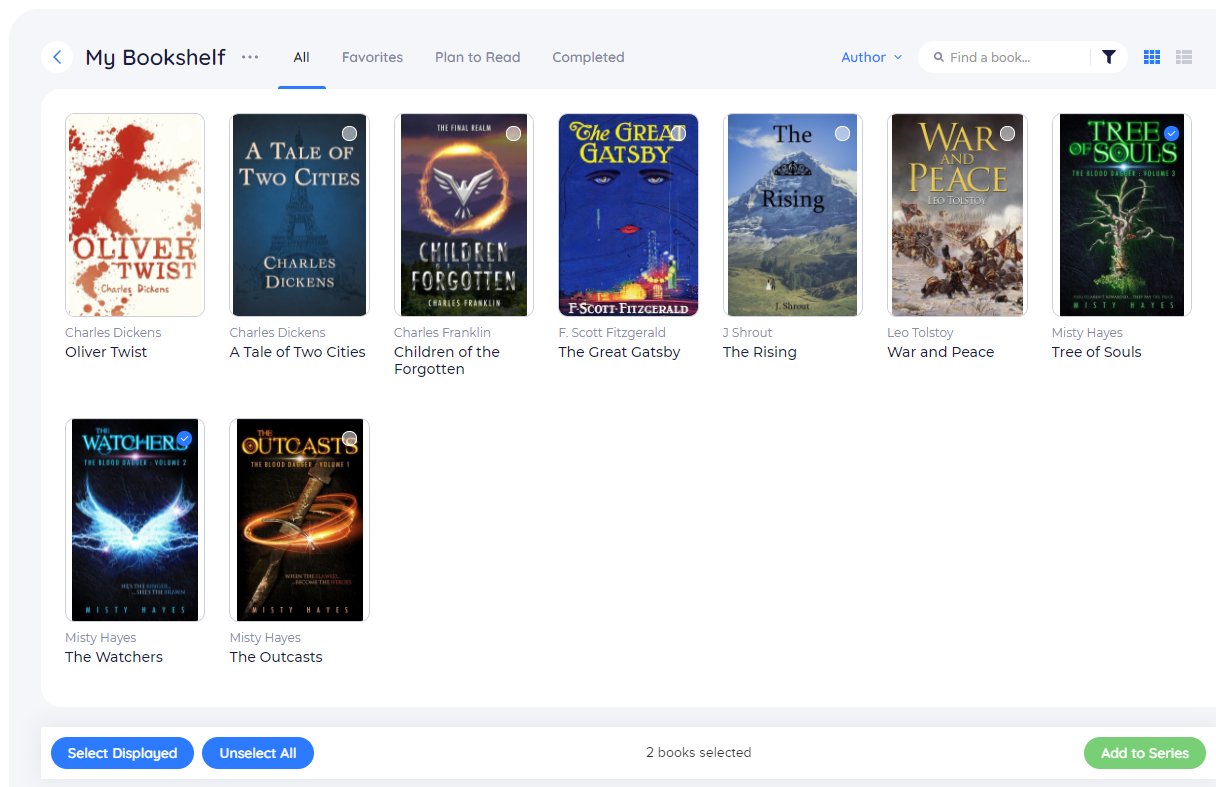Open the Children of the Forgotten cover

(x=464, y=215)
